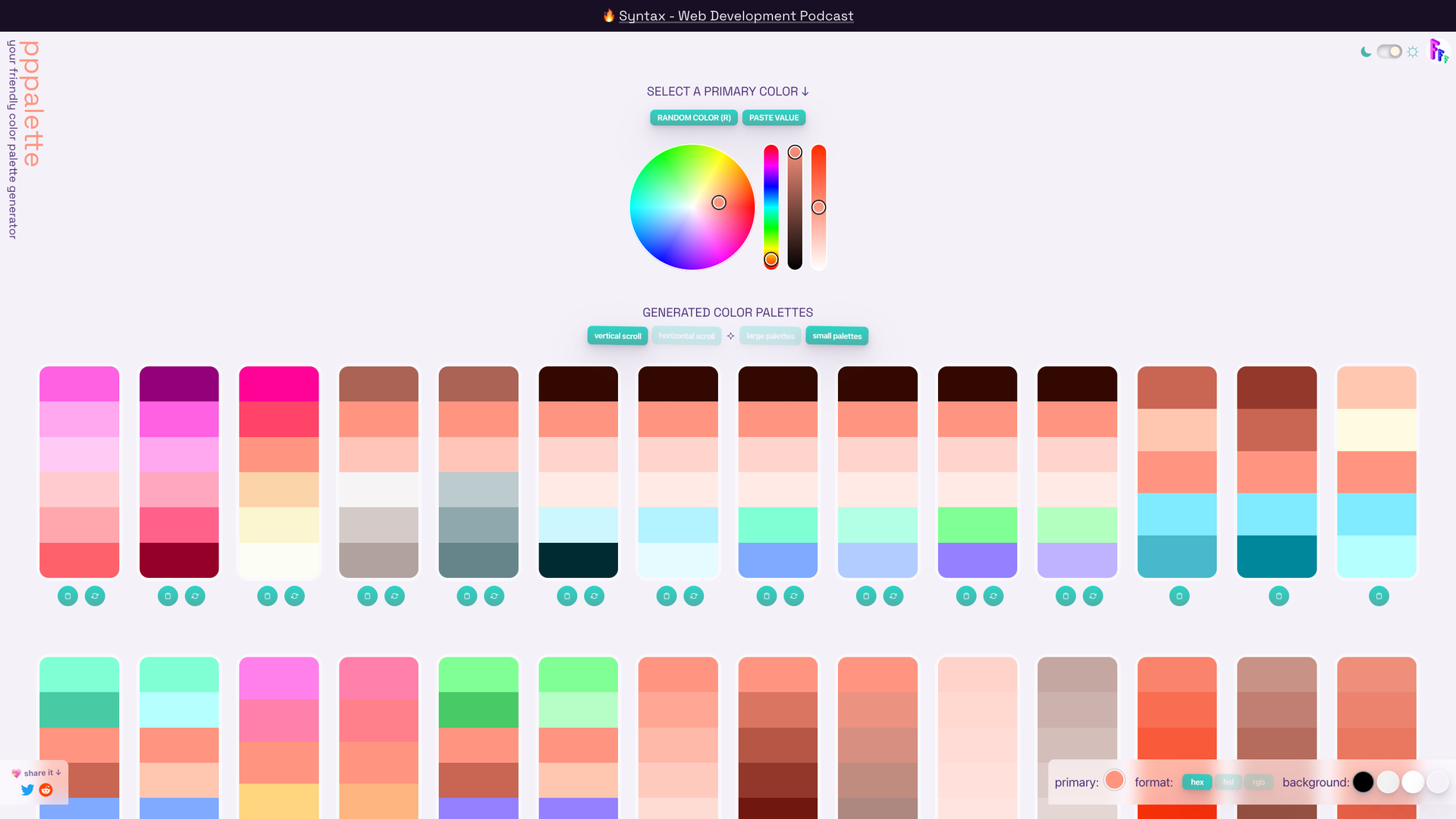Select the hsl color format
Viewport: 1456px width, 819px height.
coord(1228,782)
